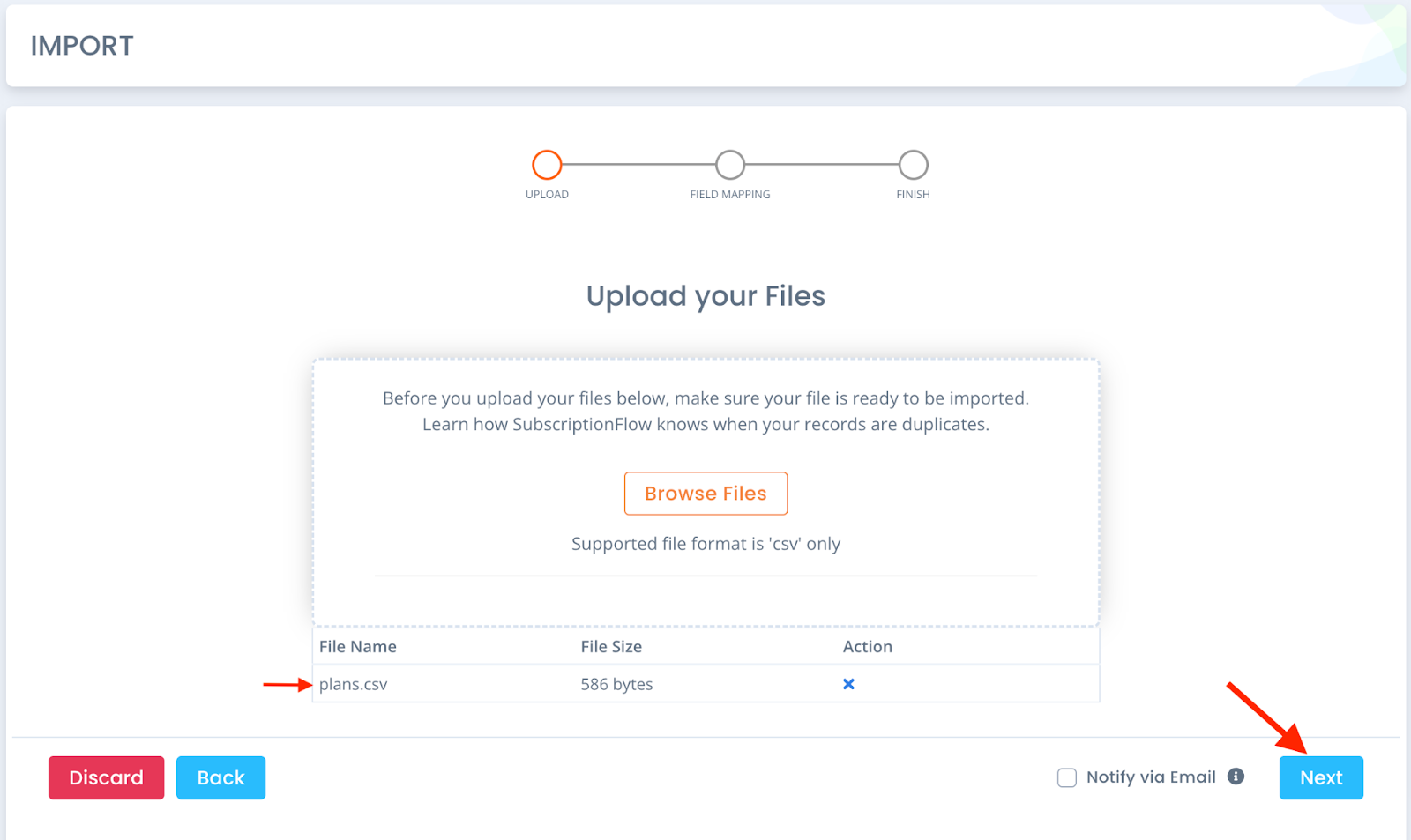Open the info icon beside Notify via Email
Image resolution: width=1411 pixels, height=840 pixels.
pyautogui.click(x=1236, y=777)
